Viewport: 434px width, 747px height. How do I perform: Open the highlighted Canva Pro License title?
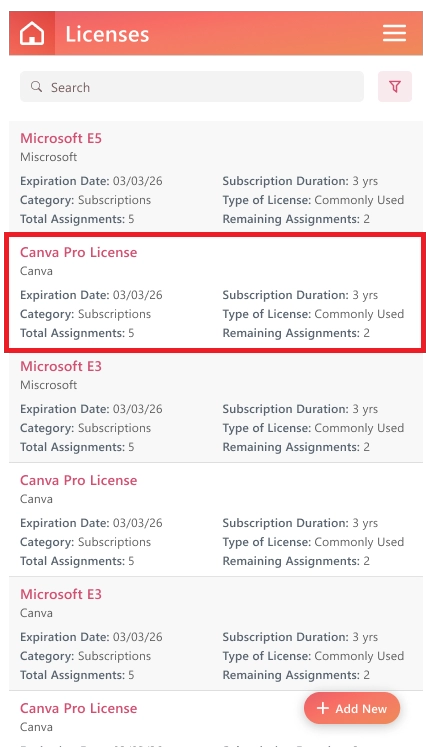point(79,252)
